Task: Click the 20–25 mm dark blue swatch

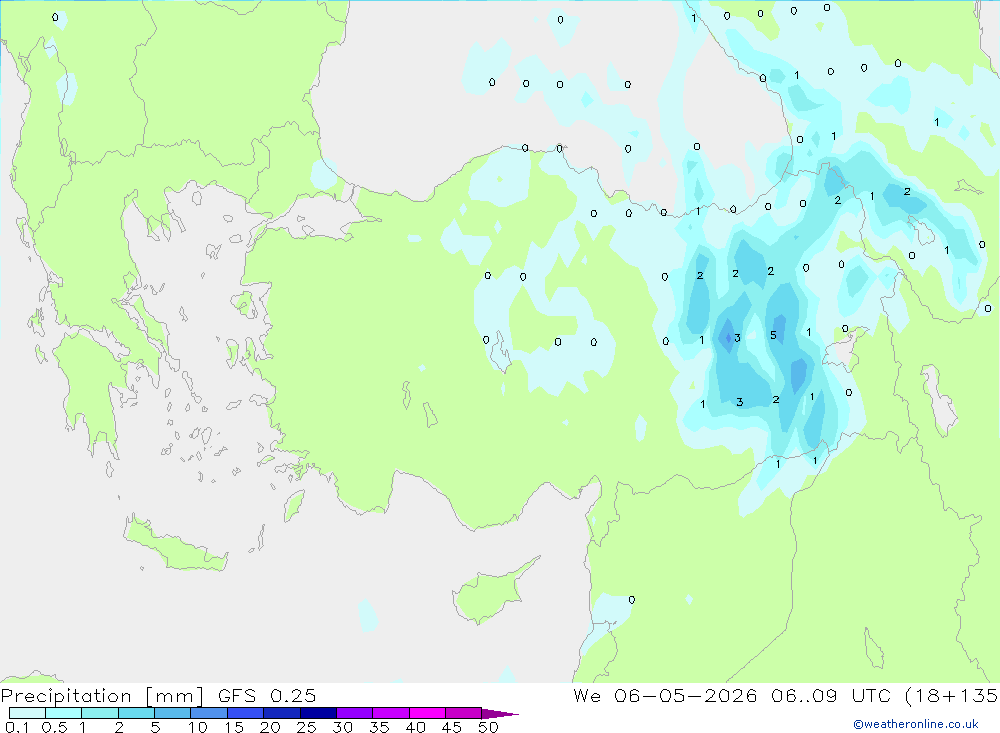Action: coord(282,713)
